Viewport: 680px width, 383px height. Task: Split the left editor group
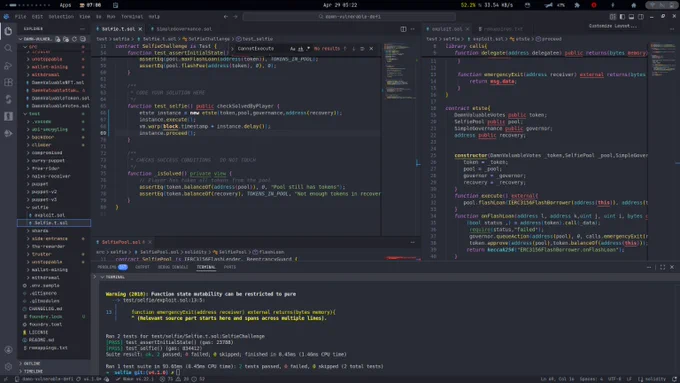point(403,29)
